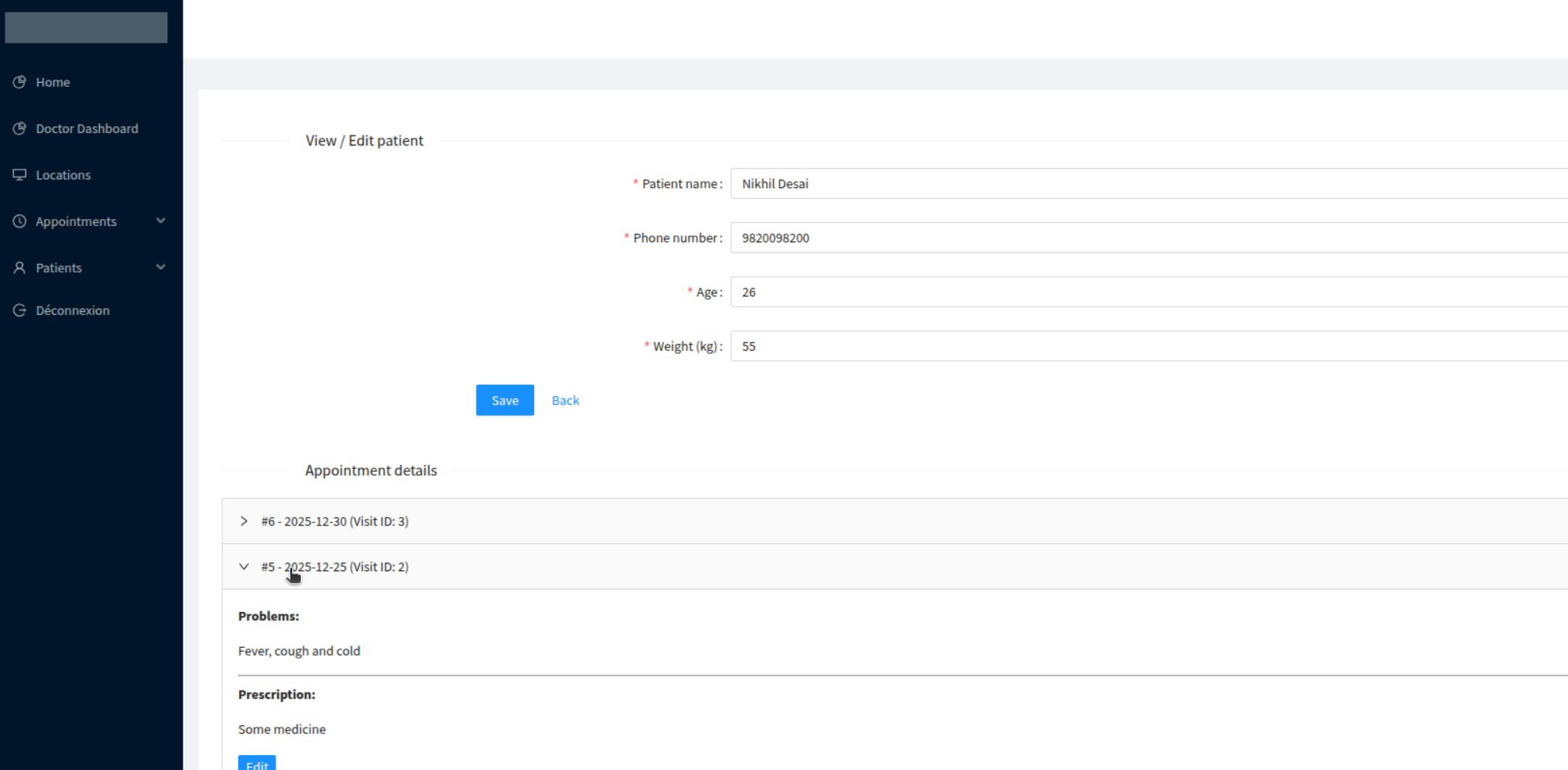Select the Doctor Dashboard icon
The width and height of the screenshot is (1568, 770).
pos(19,128)
